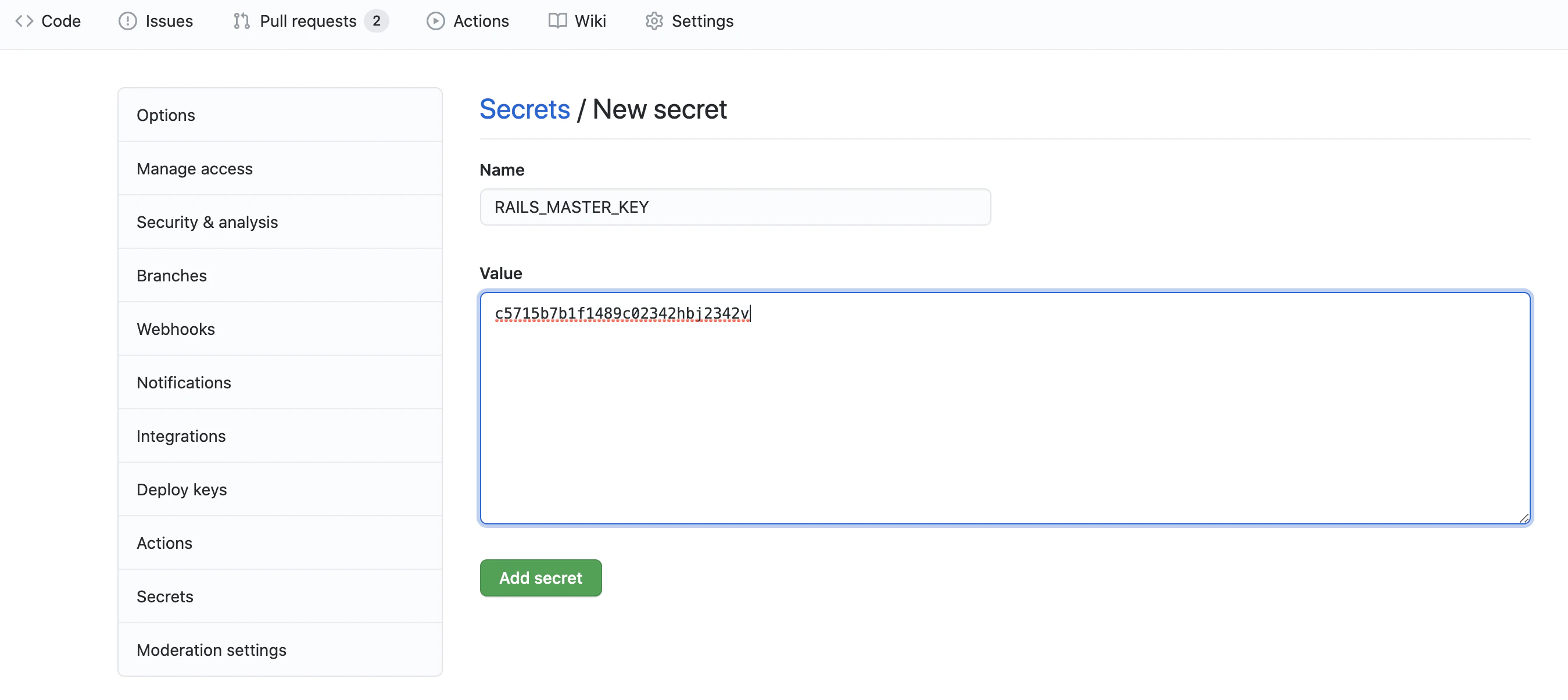Open the Issues tab
1568x700 pixels.
coord(156,22)
